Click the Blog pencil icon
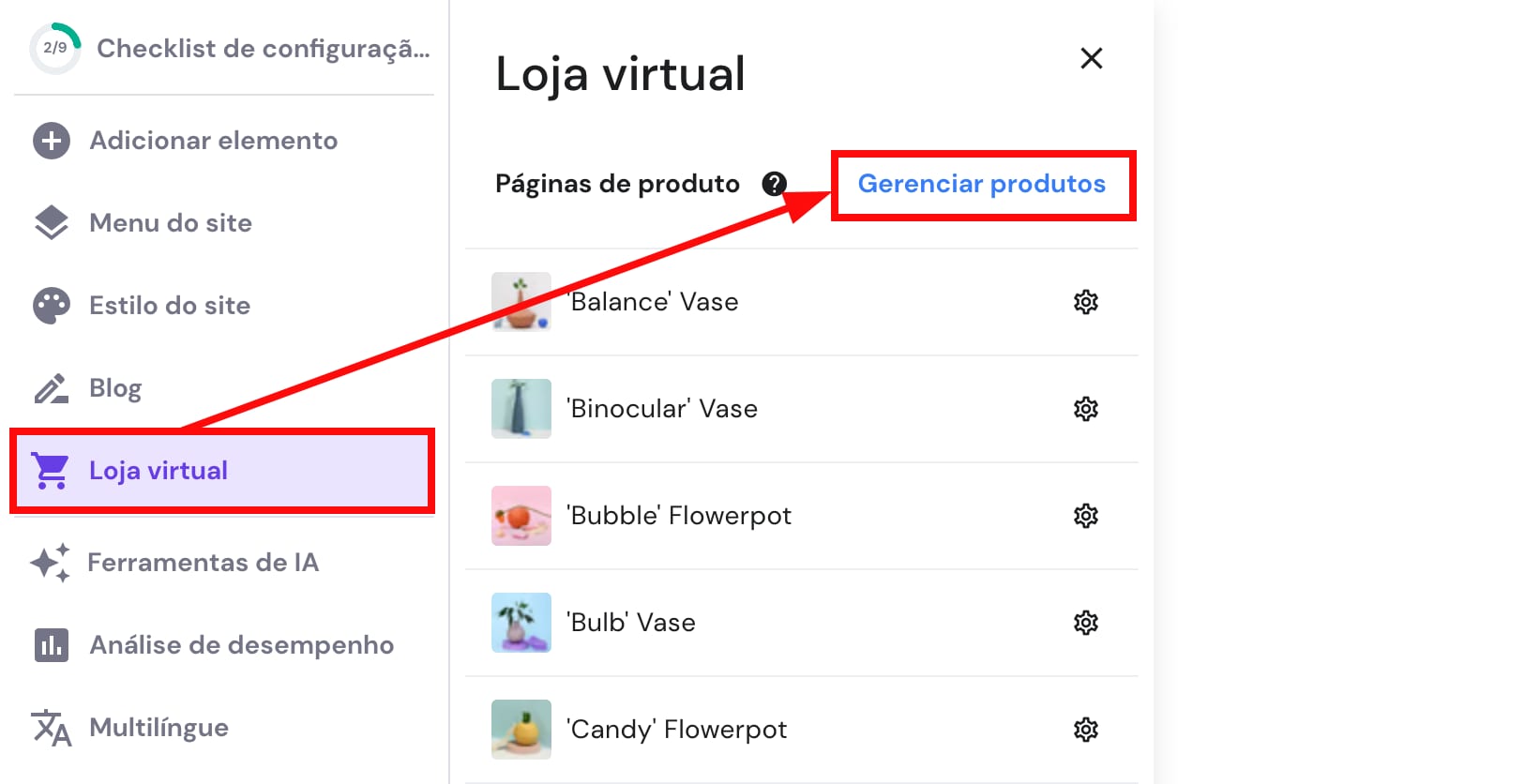Screen dimensions: 1540x784 (50, 387)
